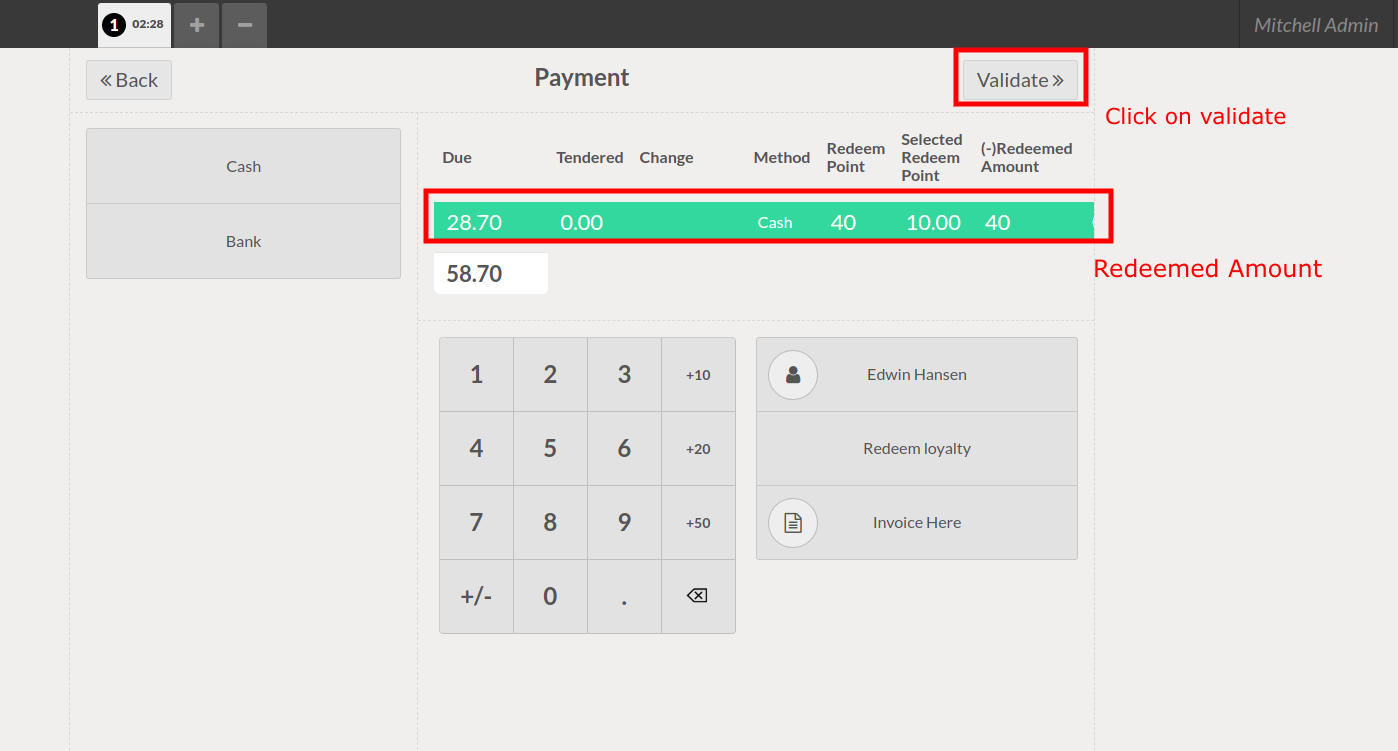Image resolution: width=1398 pixels, height=751 pixels.
Task: Remove the order with minus icon
Action: click(244, 25)
